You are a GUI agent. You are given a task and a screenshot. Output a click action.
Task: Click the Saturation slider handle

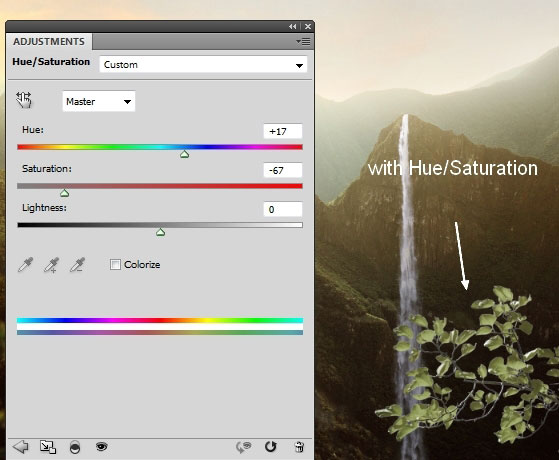click(65, 193)
